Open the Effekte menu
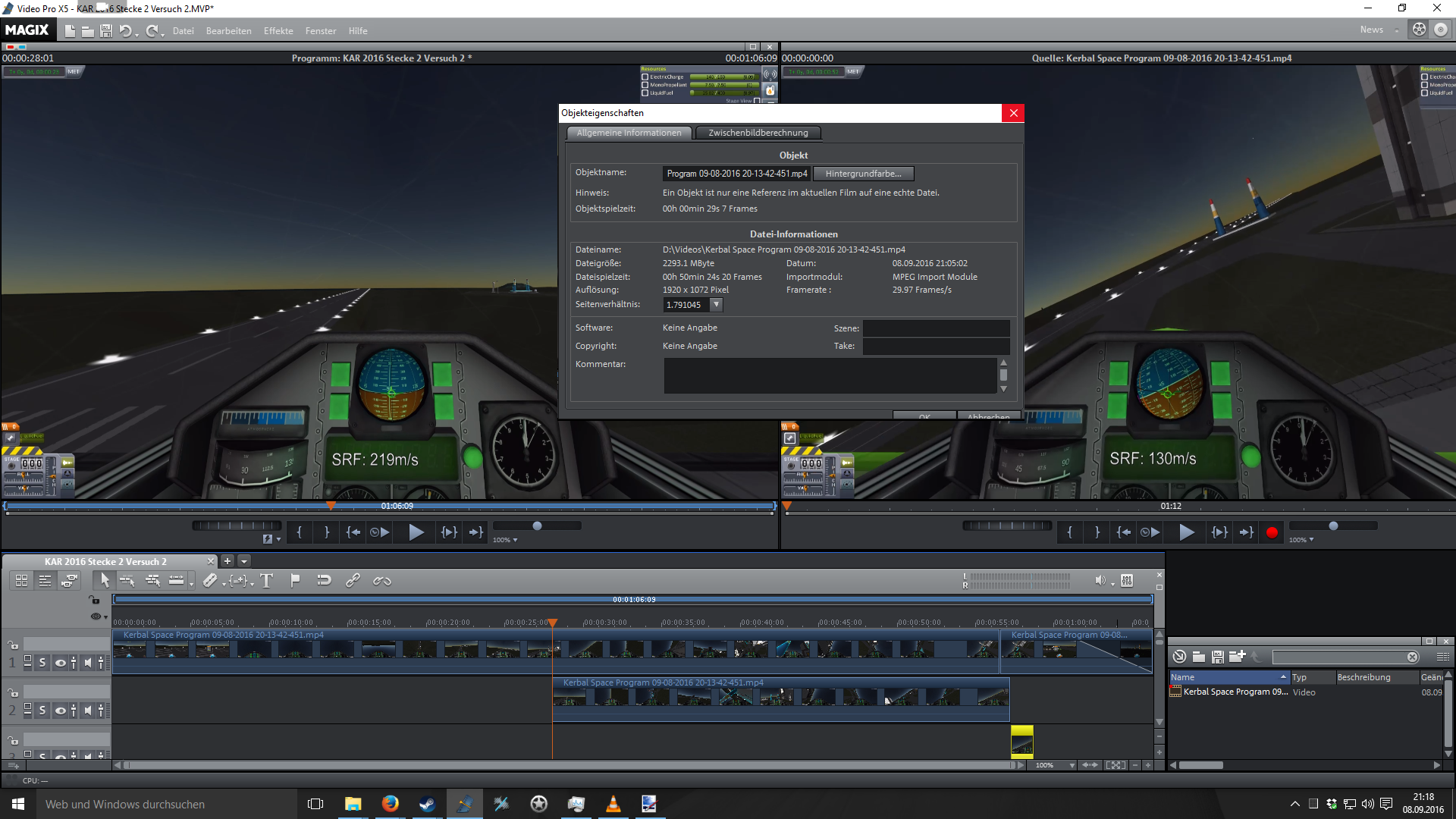 (278, 31)
